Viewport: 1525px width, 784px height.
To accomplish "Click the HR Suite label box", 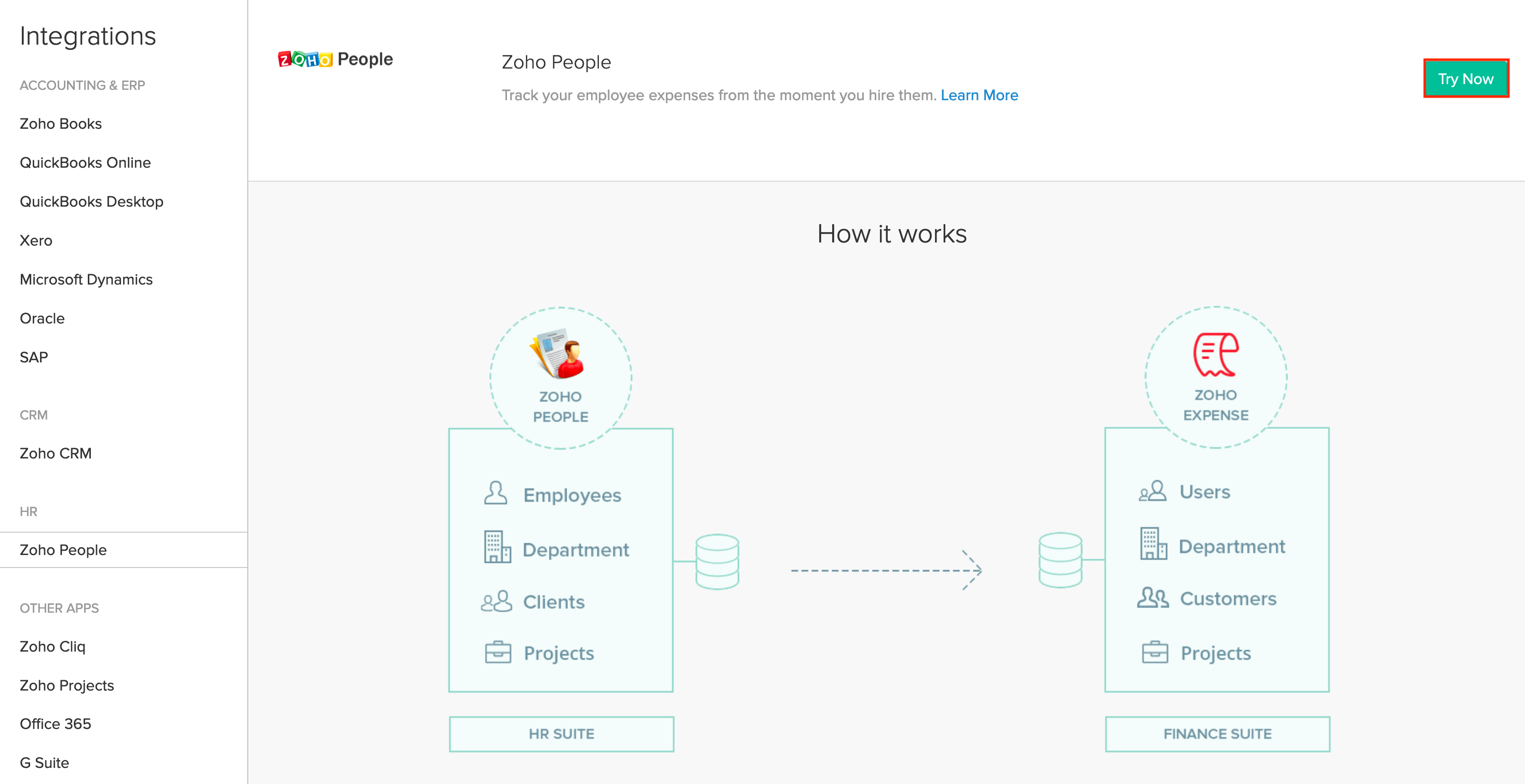I will (560, 734).
